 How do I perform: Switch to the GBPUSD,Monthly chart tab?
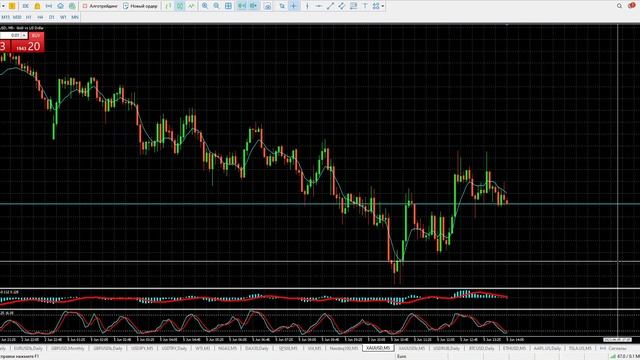coord(68,348)
